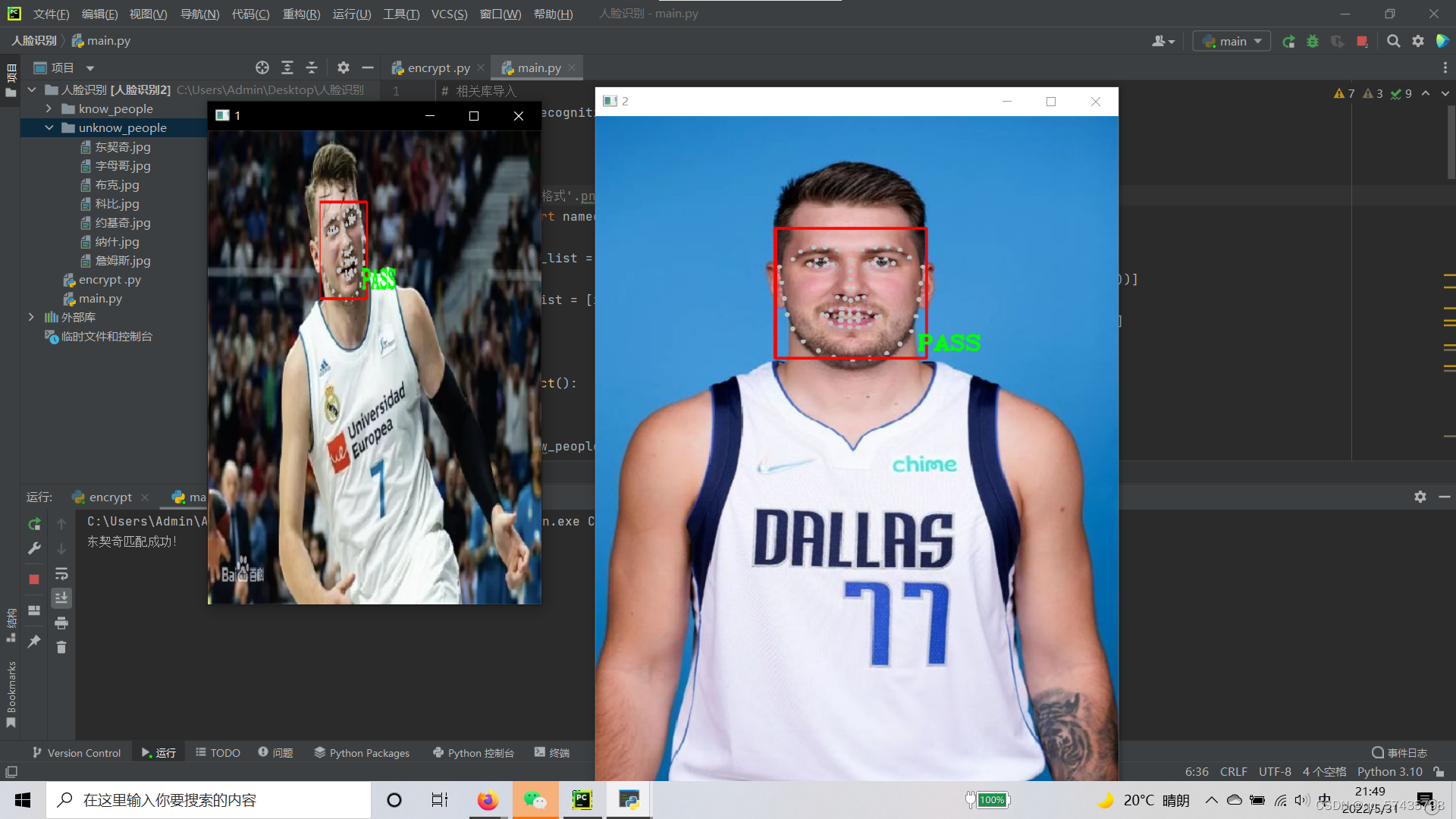This screenshot has width=1456, height=819.
Task: Hide the run tool window
Action: [x=1445, y=497]
